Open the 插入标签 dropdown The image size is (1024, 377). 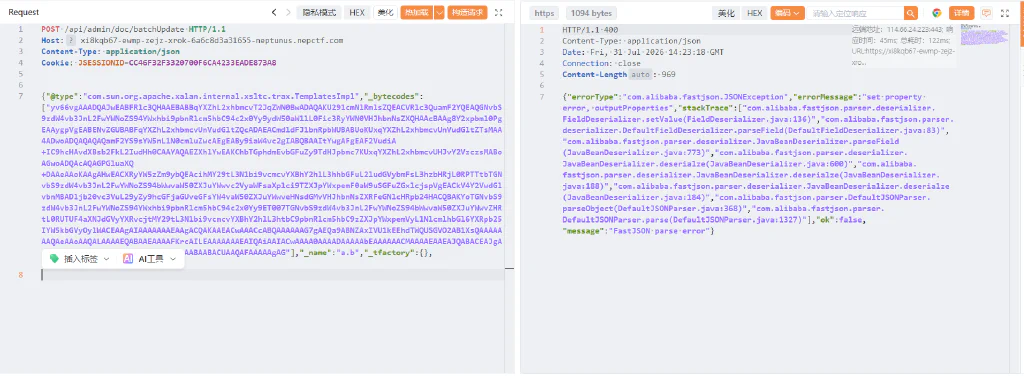tap(80, 259)
